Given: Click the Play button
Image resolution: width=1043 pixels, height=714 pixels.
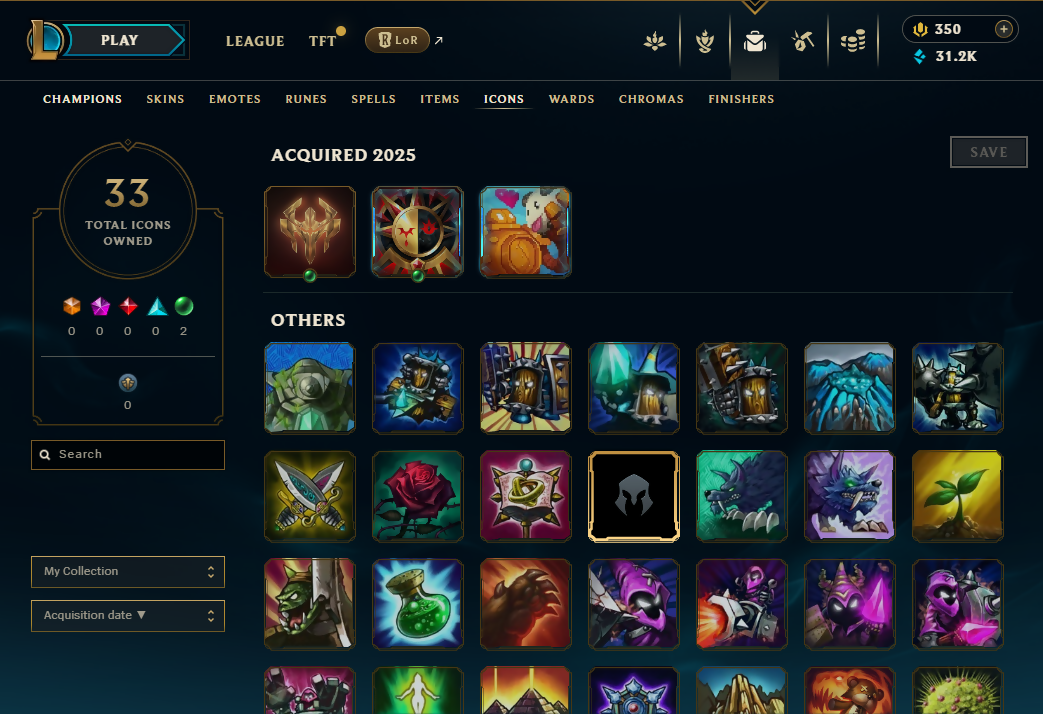Looking at the screenshot, I should (x=120, y=41).
